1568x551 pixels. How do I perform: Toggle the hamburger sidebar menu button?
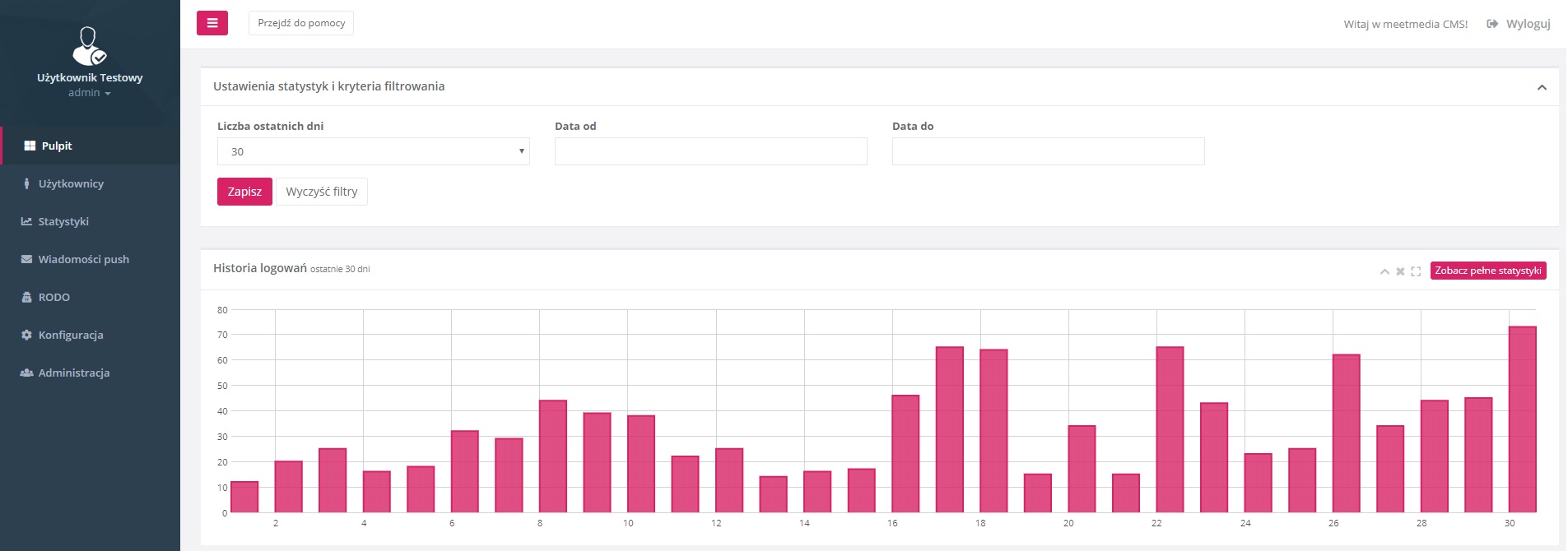tap(212, 23)
